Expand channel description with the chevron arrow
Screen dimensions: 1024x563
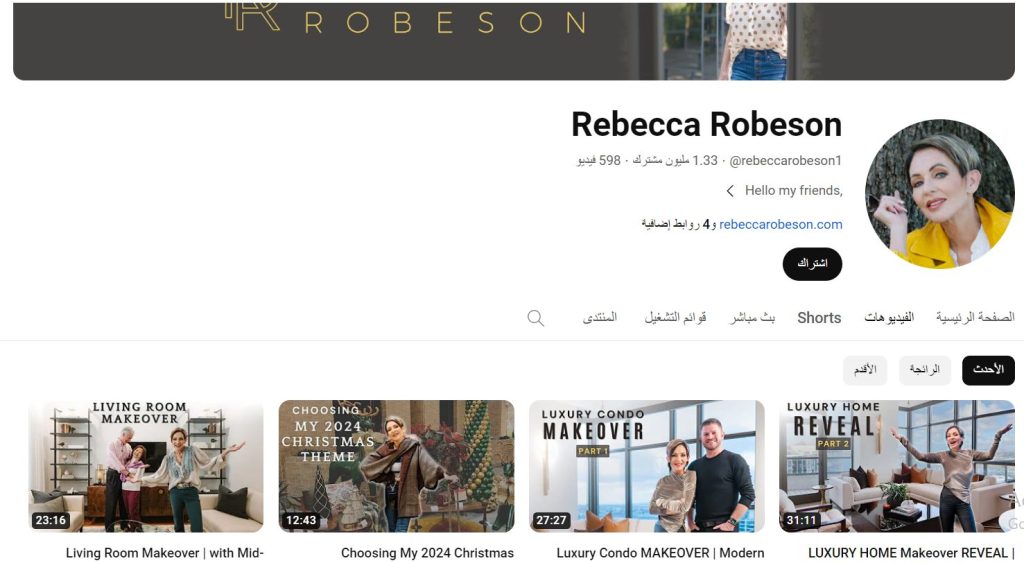[730, 191]
